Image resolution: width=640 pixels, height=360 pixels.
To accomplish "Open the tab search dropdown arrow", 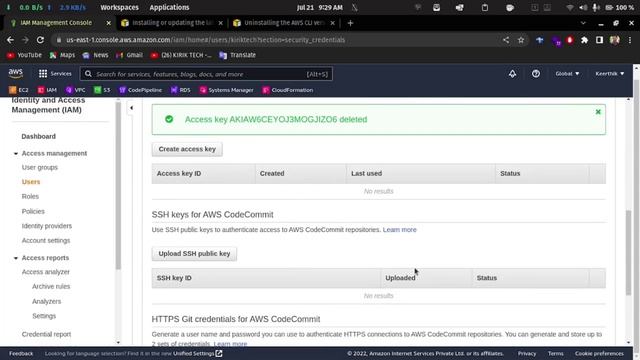I will click(583, 23).
